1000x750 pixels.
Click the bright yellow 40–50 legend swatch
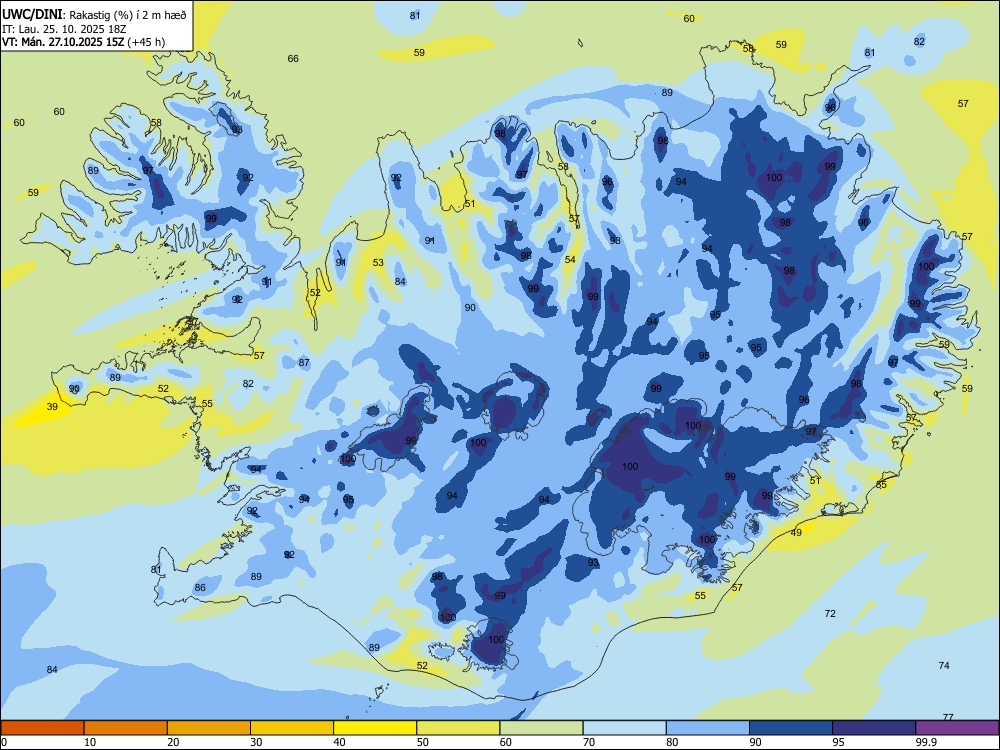pos(375,728)
